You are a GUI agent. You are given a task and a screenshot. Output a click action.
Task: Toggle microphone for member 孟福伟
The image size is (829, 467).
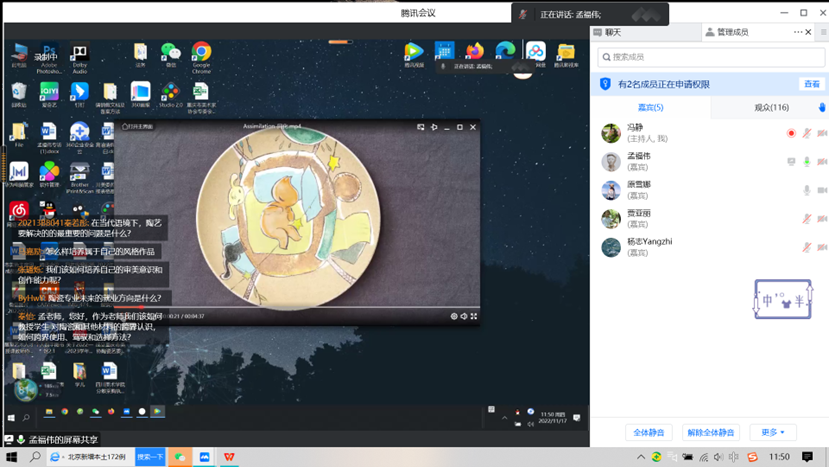807,161
